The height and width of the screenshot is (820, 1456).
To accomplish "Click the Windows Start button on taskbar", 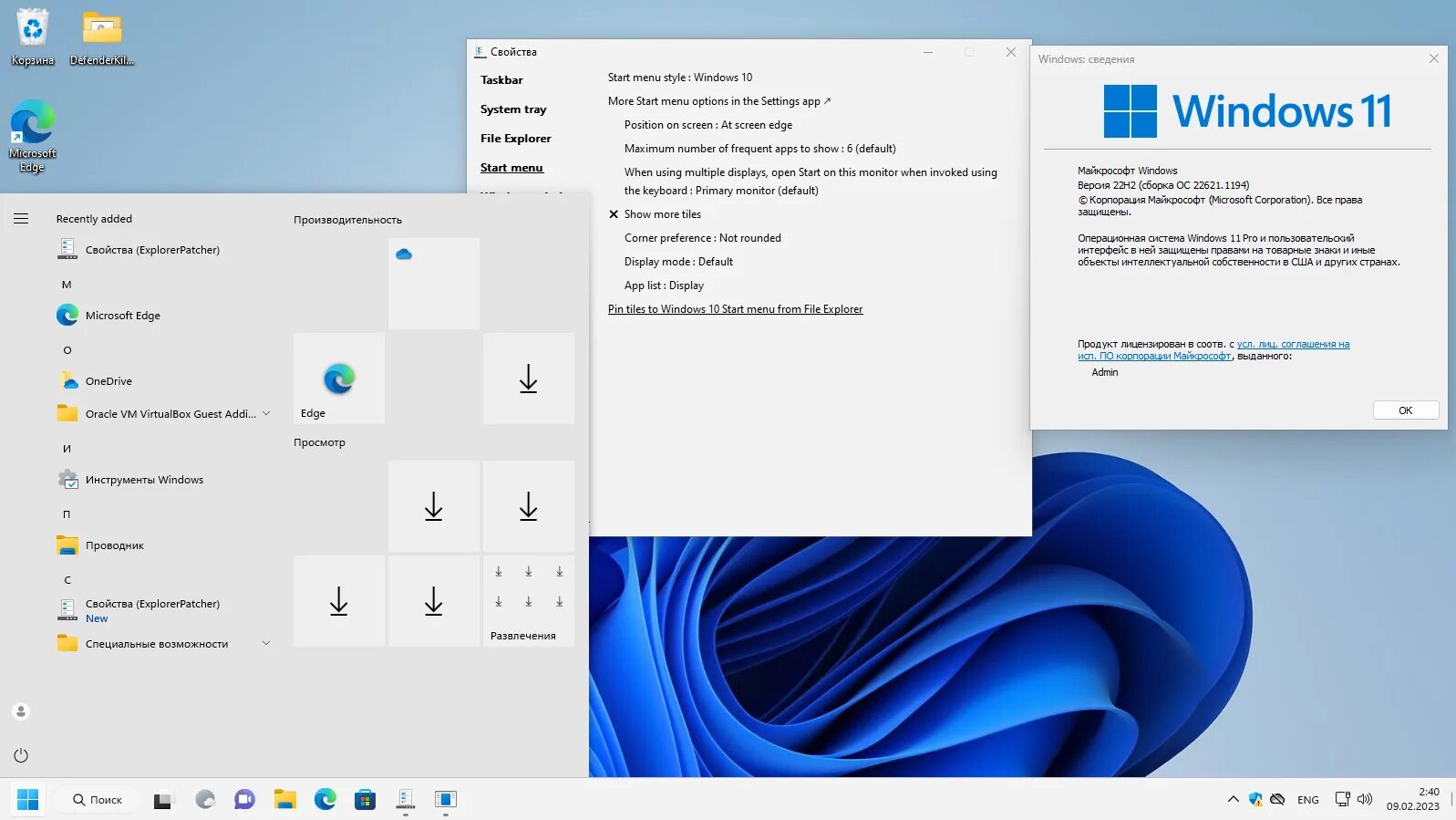I will [x=28, y=799].
